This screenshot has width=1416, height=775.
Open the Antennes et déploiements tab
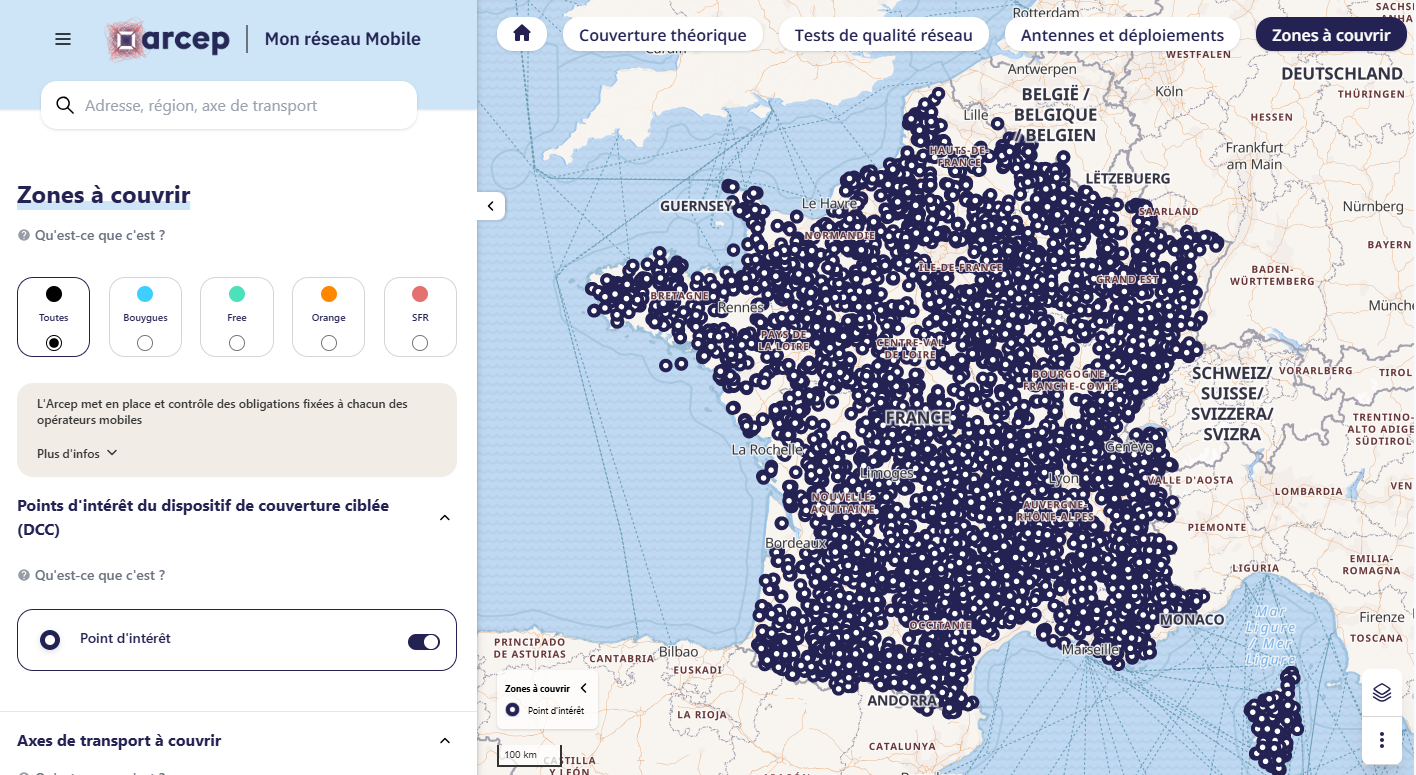pos(1122,35)
